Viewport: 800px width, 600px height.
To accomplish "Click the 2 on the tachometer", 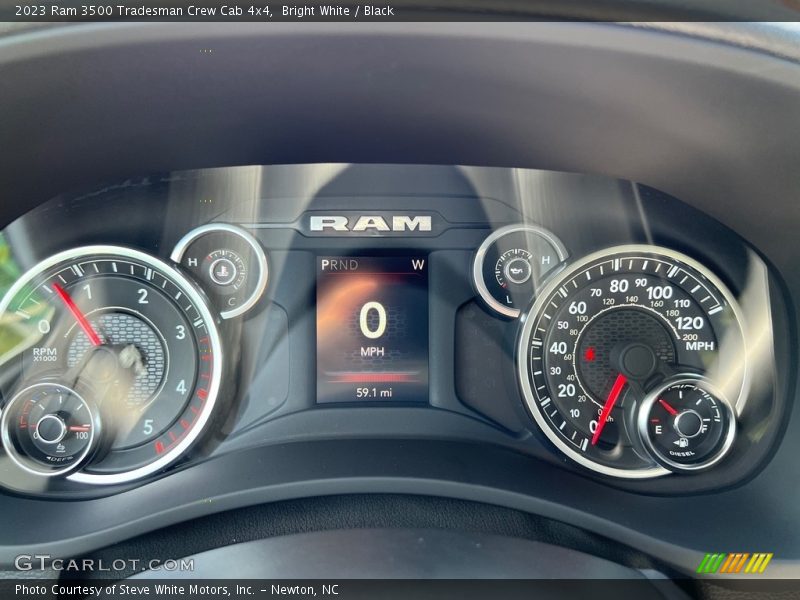I will pyautogui.click(x=143, y=296).
